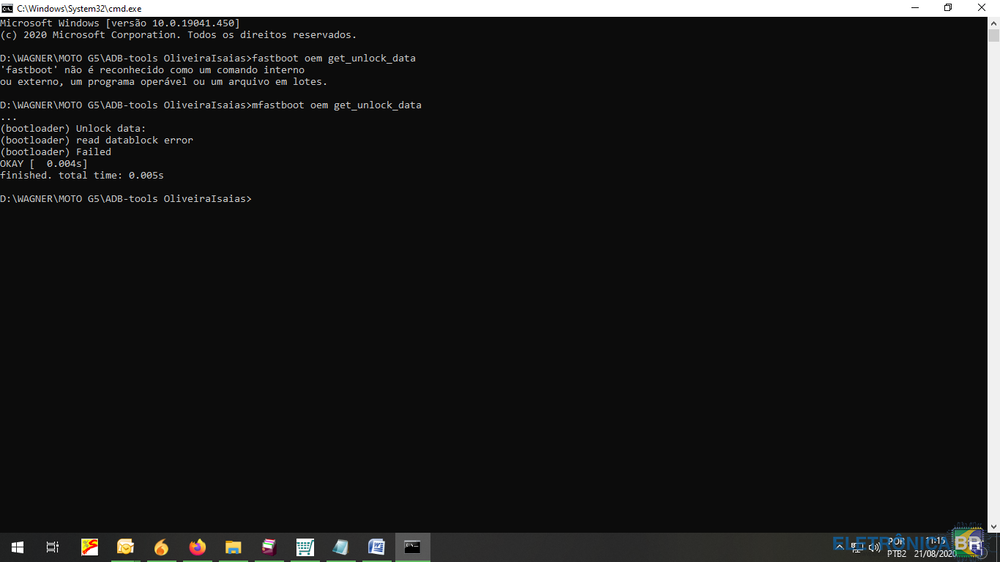The height and width of the screenshot is (562, 1000).
Task: Change the POR PTB2 keyboard language
Action: coord(896,547)
